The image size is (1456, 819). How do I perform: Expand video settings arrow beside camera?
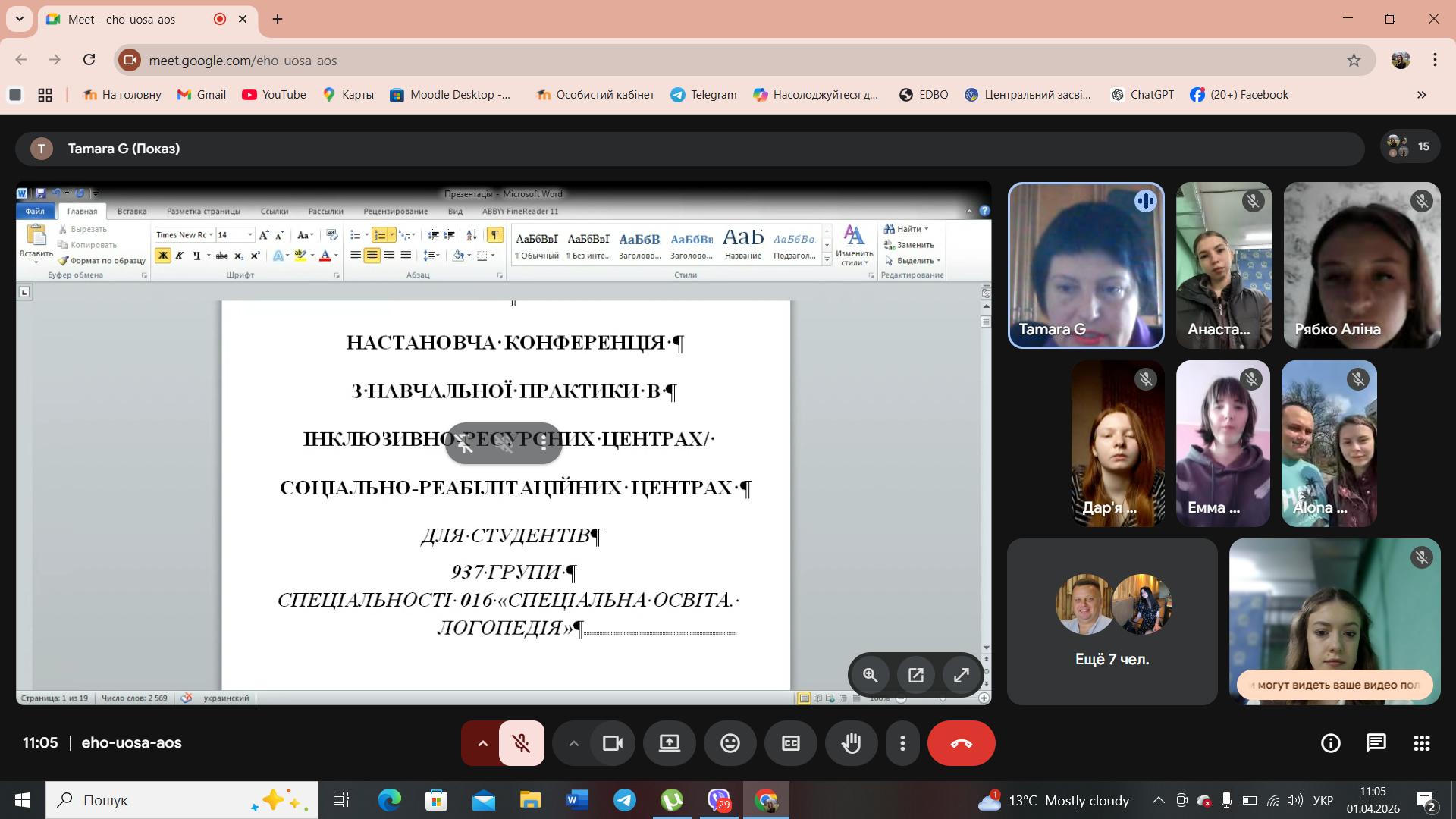(574, 743)
